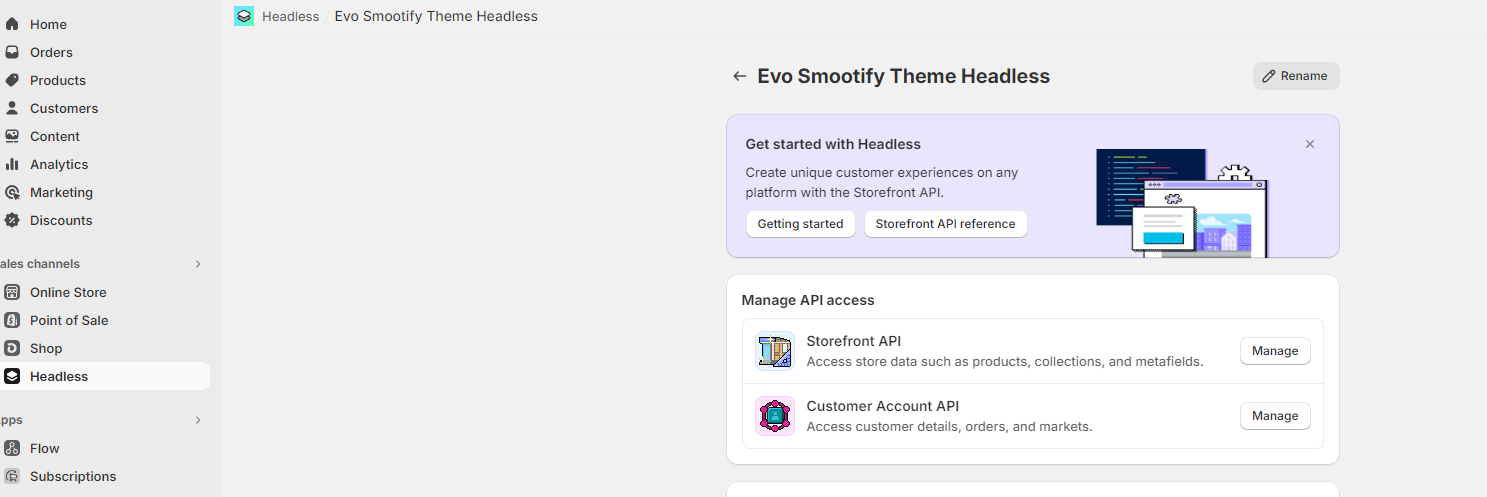The height and width of the screenshot is (497, 1487).
Task: Open the Storefront API reference link
Action: [x=945, y=224]
